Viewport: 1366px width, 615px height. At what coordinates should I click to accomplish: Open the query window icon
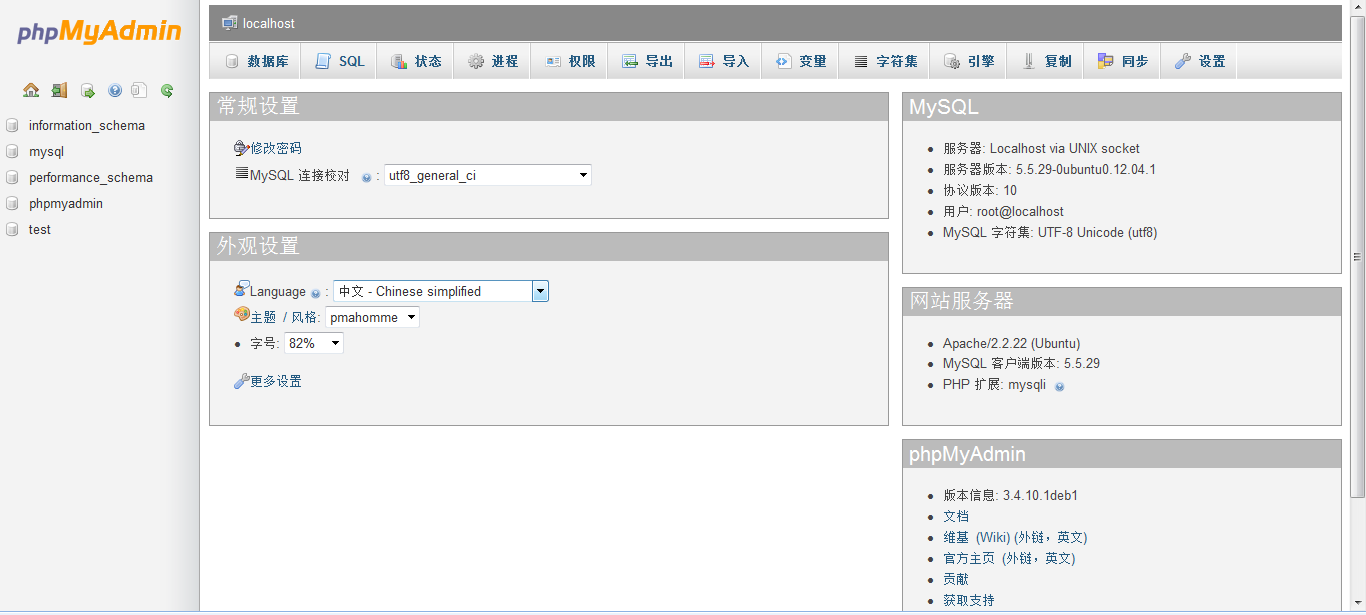(87, 91)
